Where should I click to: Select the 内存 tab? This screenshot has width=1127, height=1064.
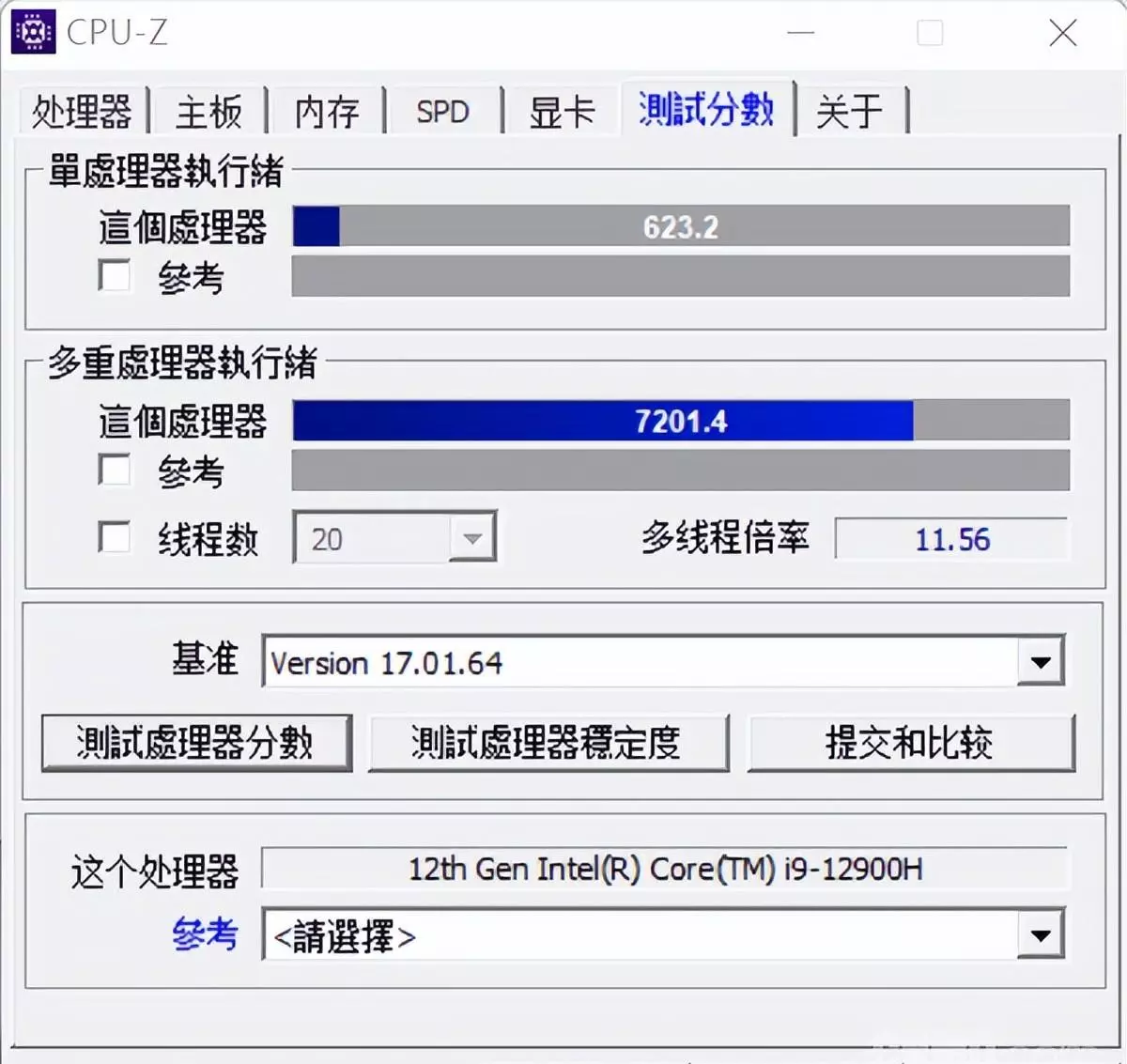(326, 112)
